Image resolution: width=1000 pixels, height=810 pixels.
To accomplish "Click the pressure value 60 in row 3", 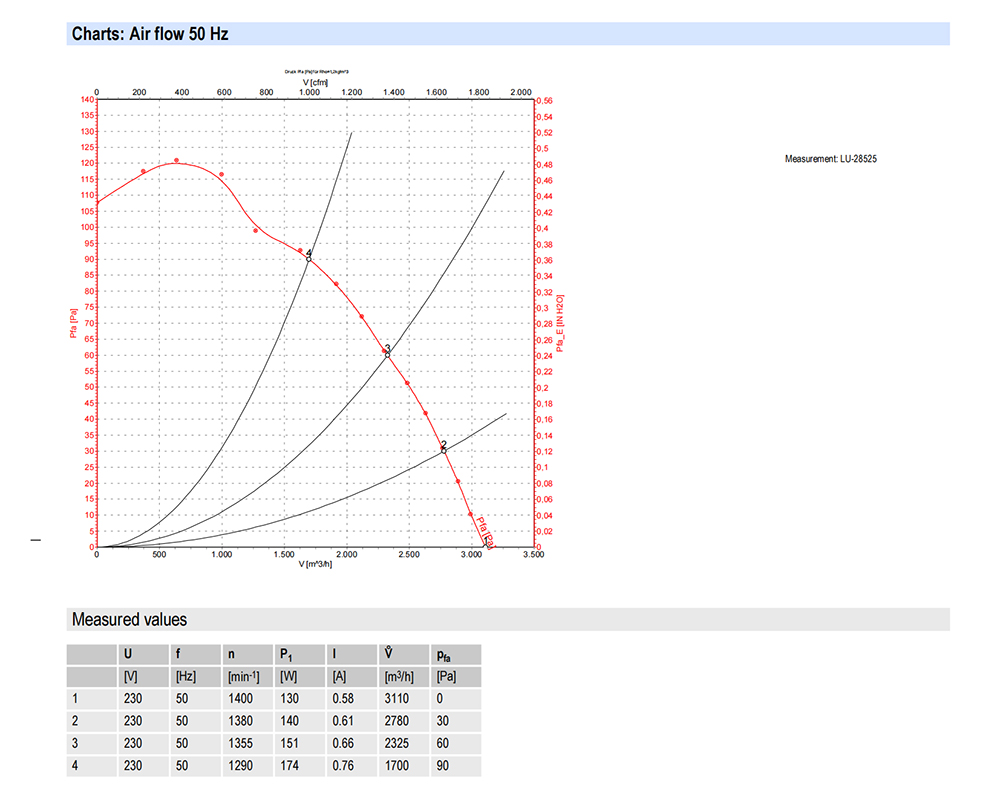I will [x=443, y=743].
